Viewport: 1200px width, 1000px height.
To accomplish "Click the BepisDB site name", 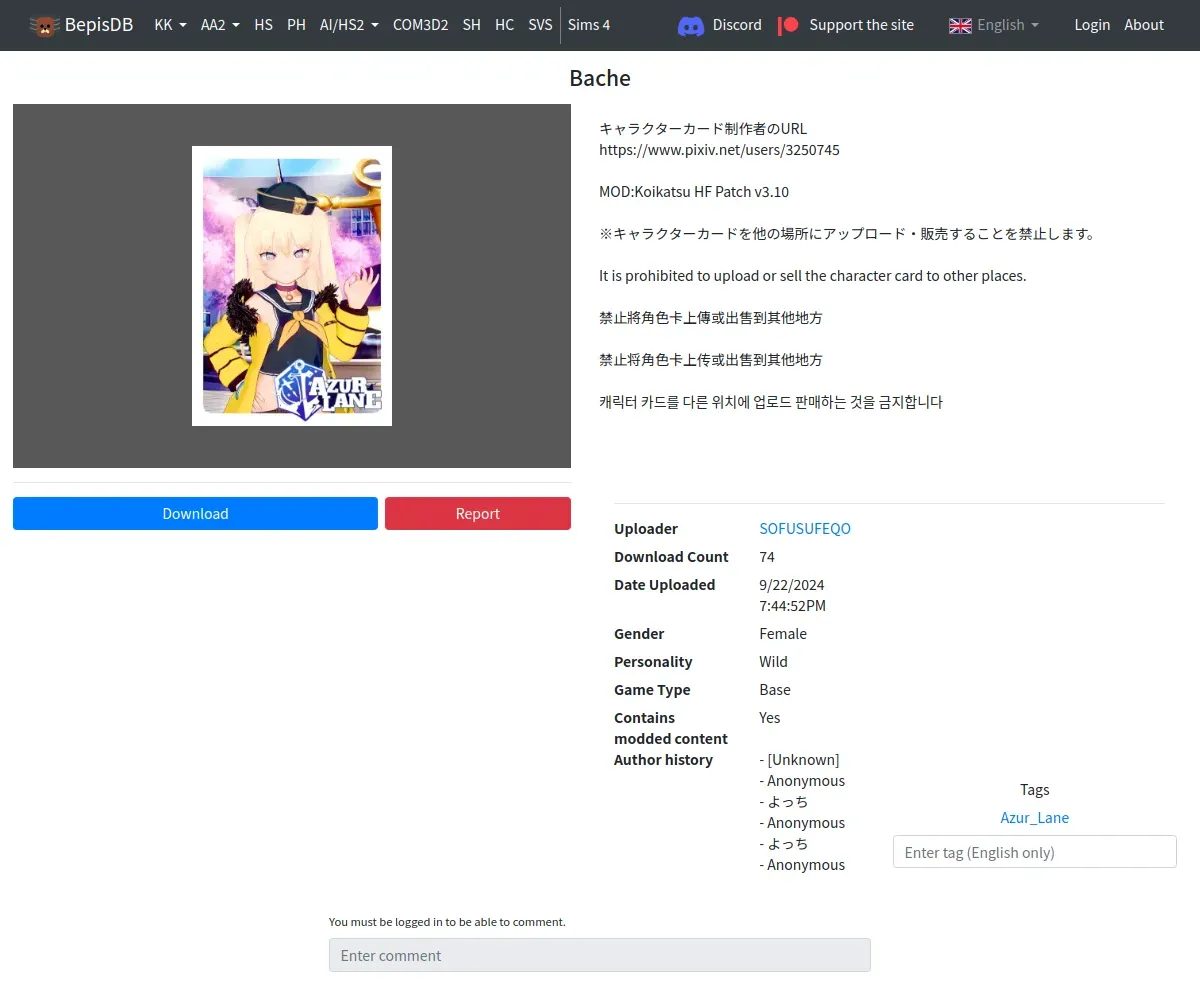I will click(99, 25).
